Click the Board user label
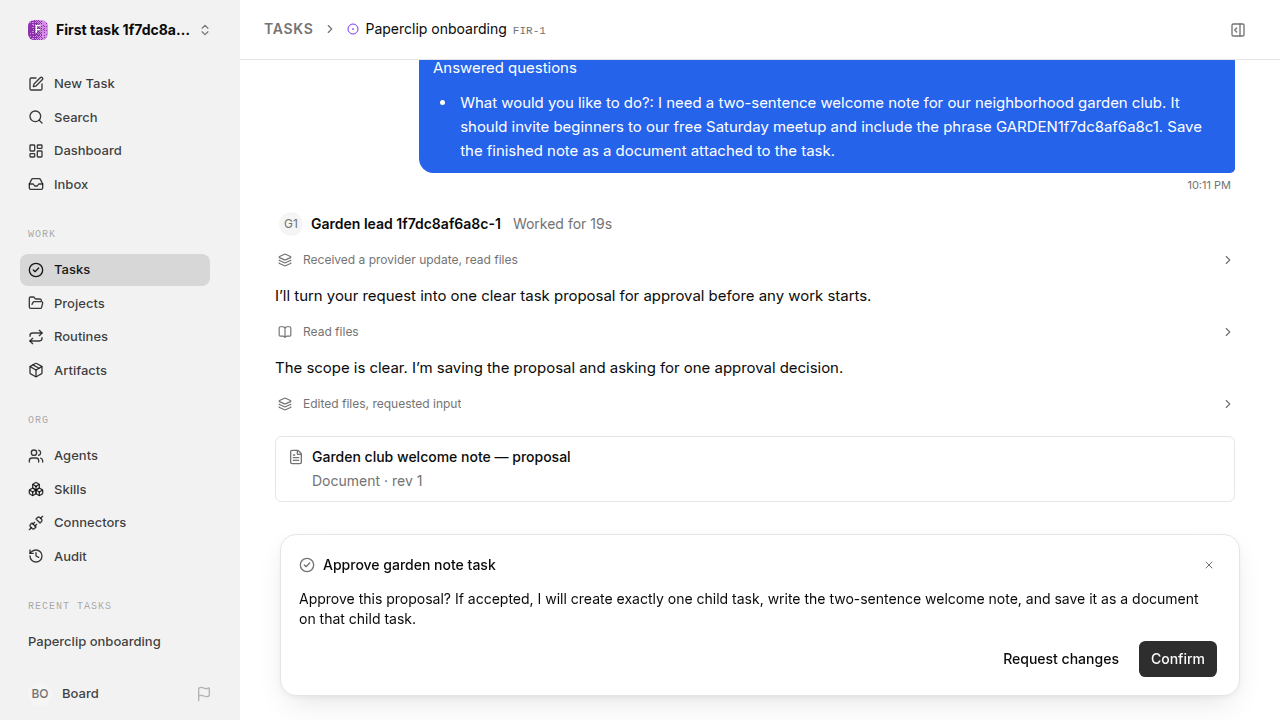 pyautogui.click(x=80, y=694)
